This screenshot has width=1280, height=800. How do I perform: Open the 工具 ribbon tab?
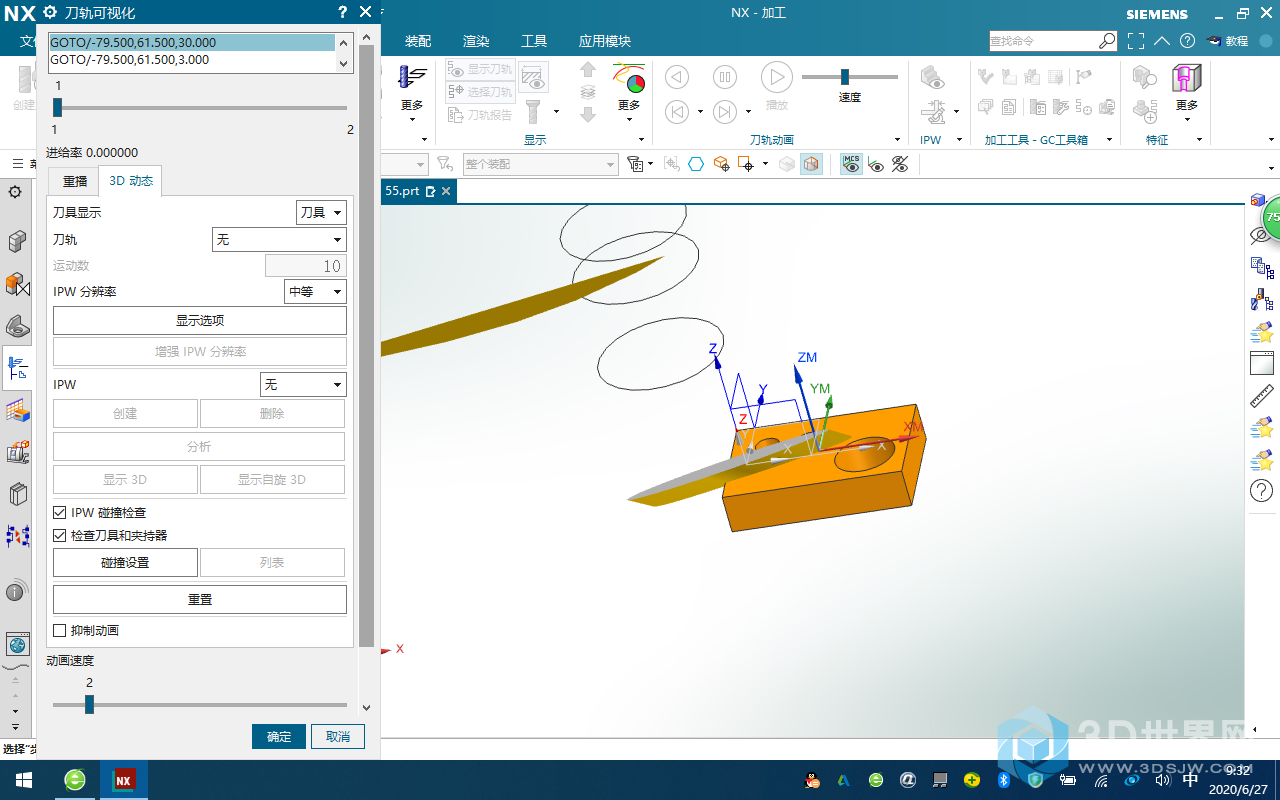pyautogui.click(x=534, y=41)
